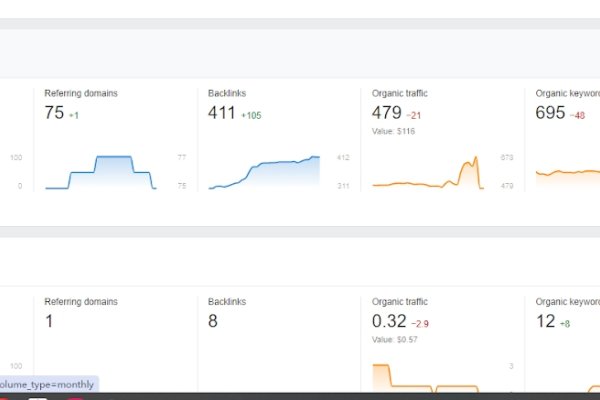This screenshot has height=400, width=600.
Task: Click the blue Backlinks growth chart
Action: 264,173
